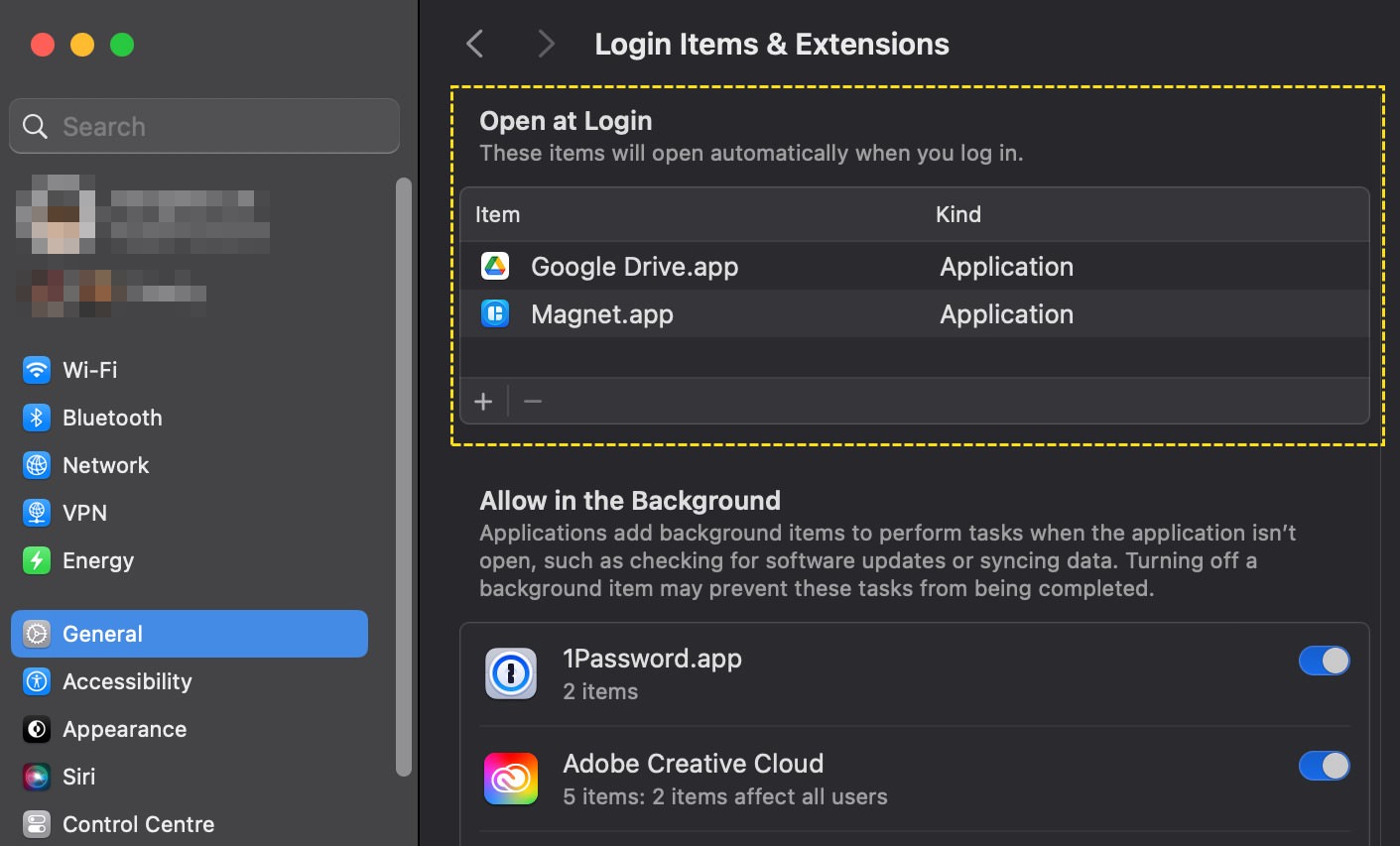Click the VPN icon in sidebar

click(37, 513)
